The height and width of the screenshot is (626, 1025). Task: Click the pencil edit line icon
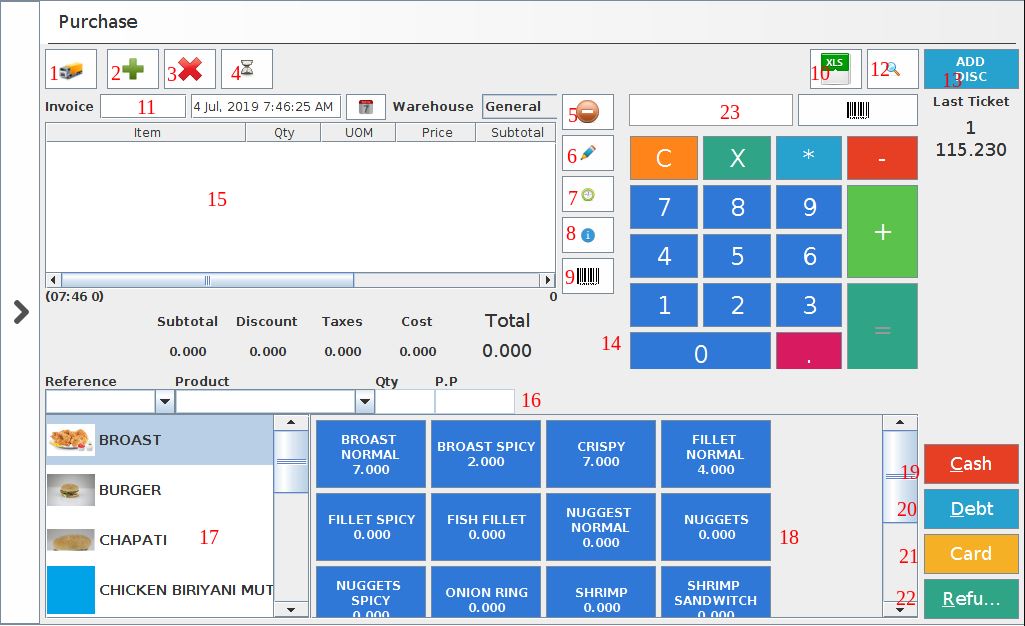coord(588,155)
